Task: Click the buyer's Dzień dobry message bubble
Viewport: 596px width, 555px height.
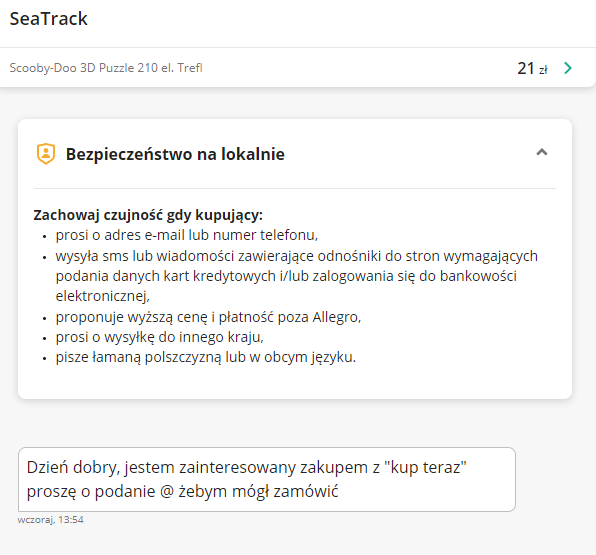Action: click(267, 479)
